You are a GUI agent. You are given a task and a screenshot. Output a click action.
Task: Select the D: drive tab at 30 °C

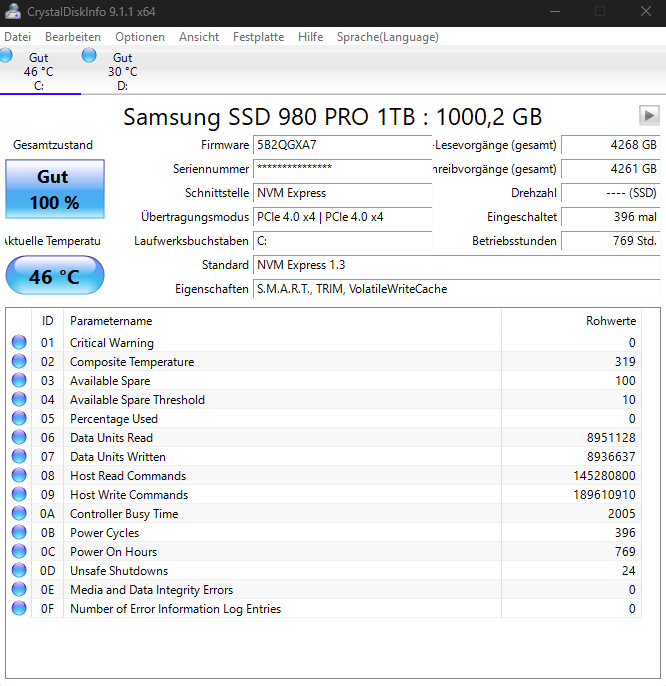tap(122, 71)
